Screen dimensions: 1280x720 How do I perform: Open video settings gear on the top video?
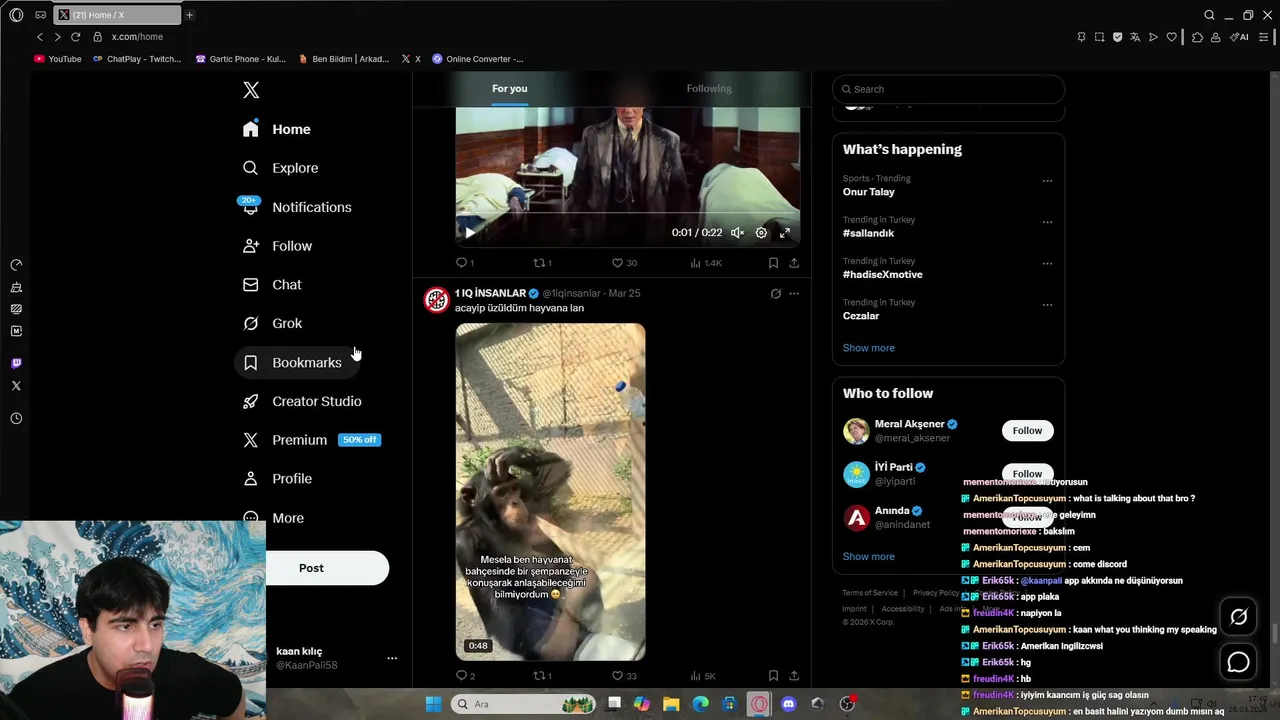click(761, 232)
